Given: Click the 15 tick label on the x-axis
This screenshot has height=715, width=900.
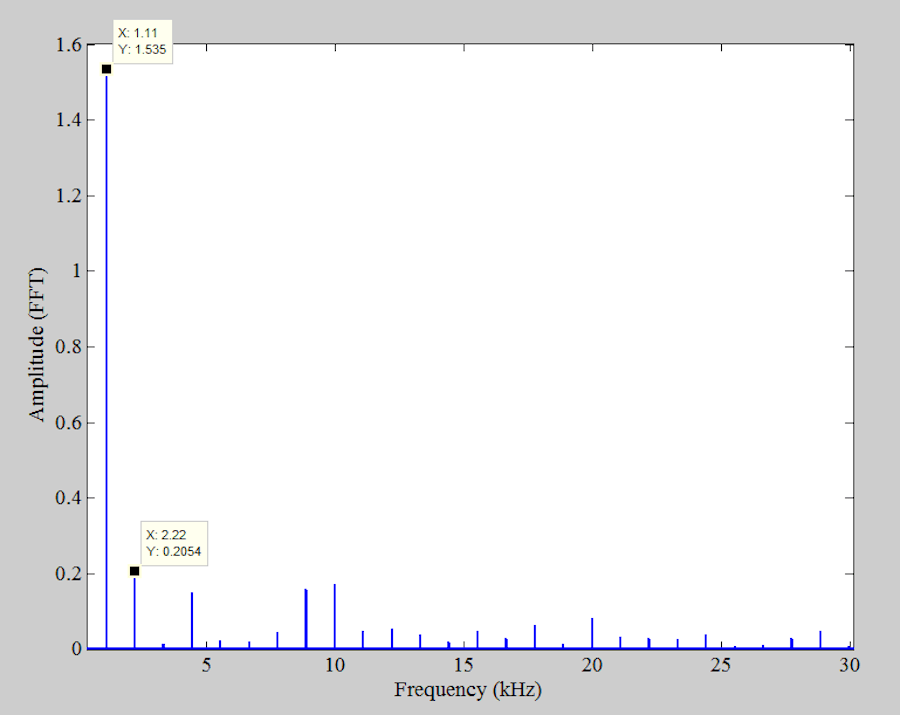Looking at the screenshot, I should coord(463,665).
